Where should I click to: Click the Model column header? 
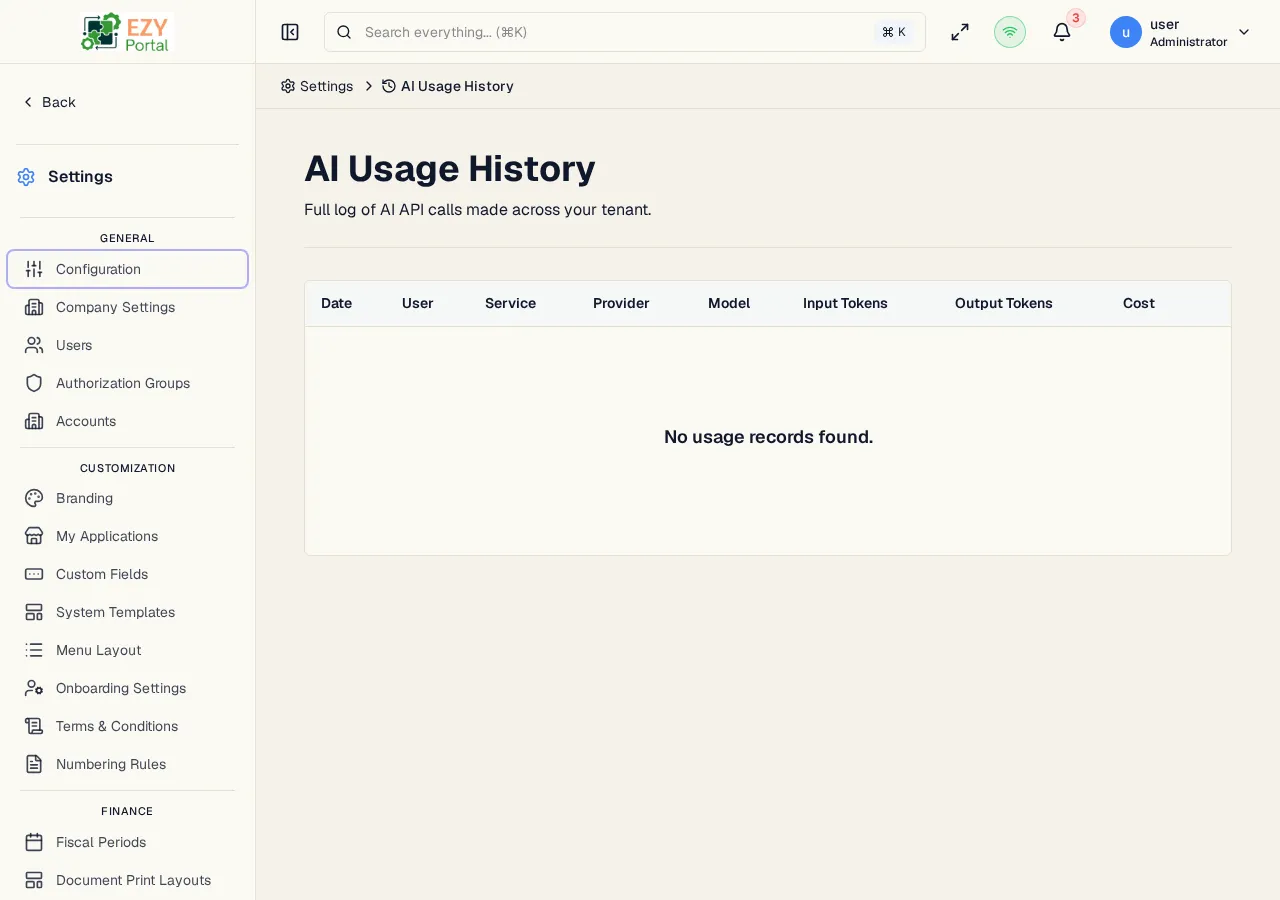coord(729,303)
